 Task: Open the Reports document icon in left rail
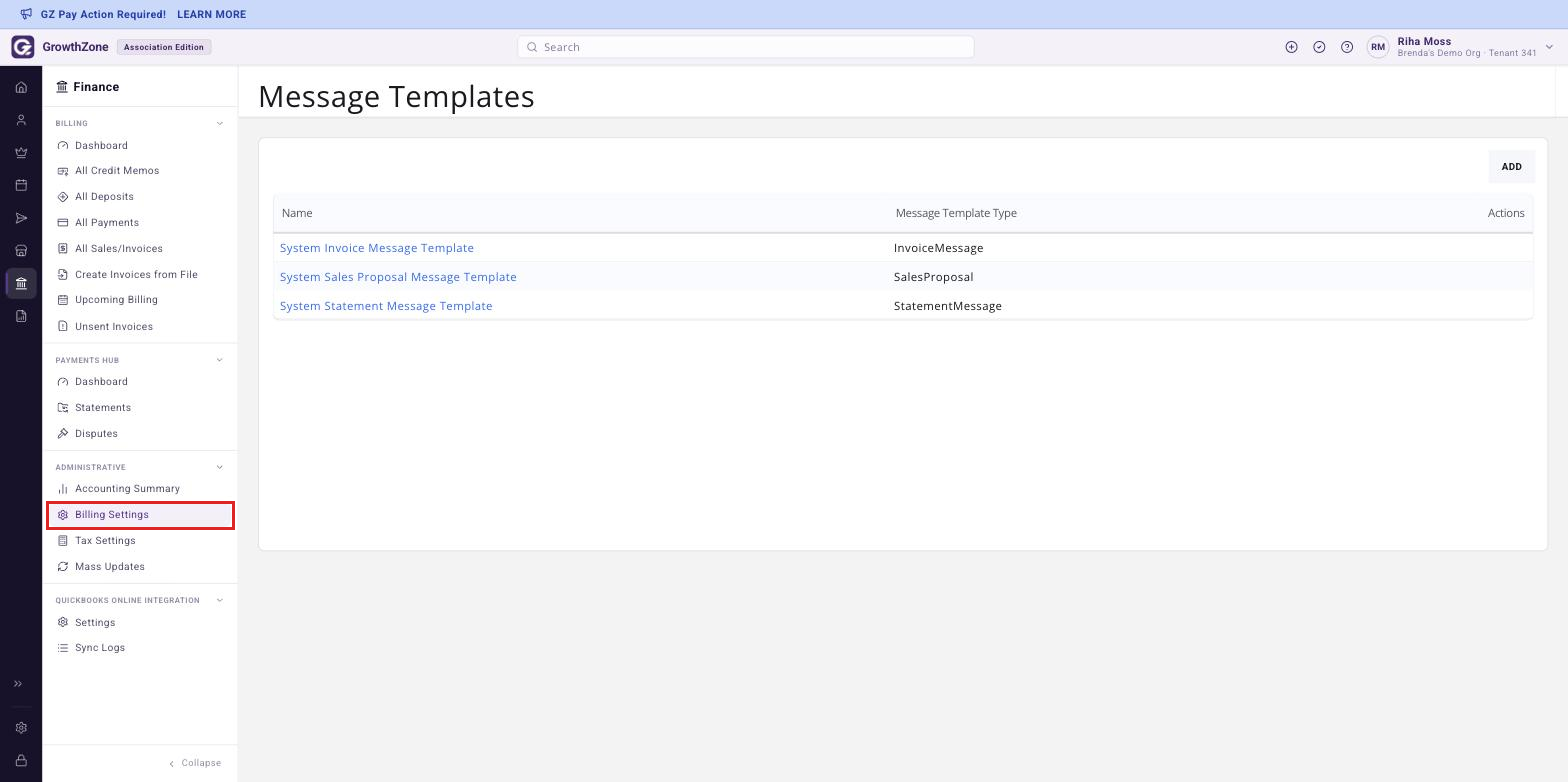21,316
